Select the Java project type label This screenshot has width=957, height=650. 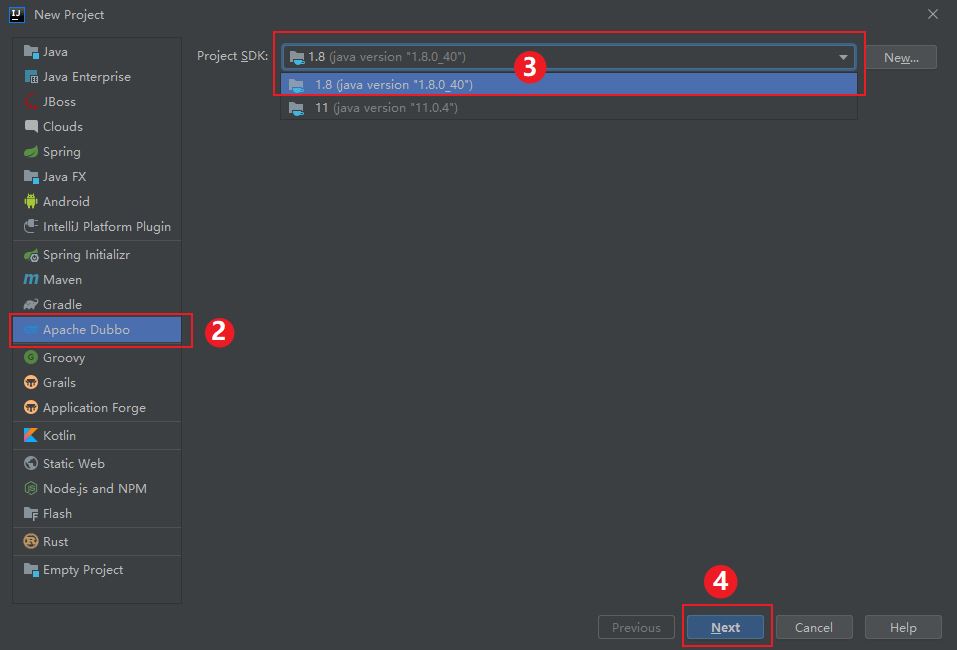tap(55, 52)
